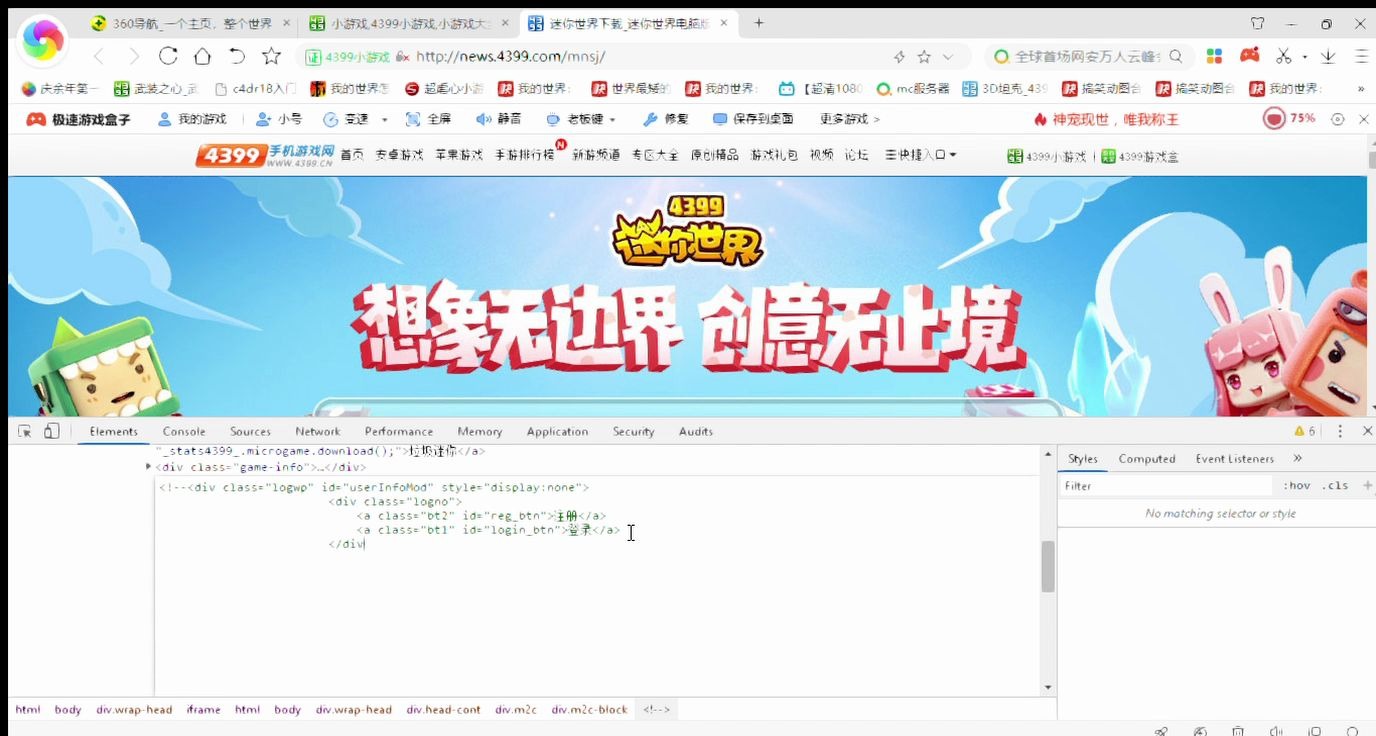Click the 4399 site logo
1376x736 pixels.
(x=264, y=155)
